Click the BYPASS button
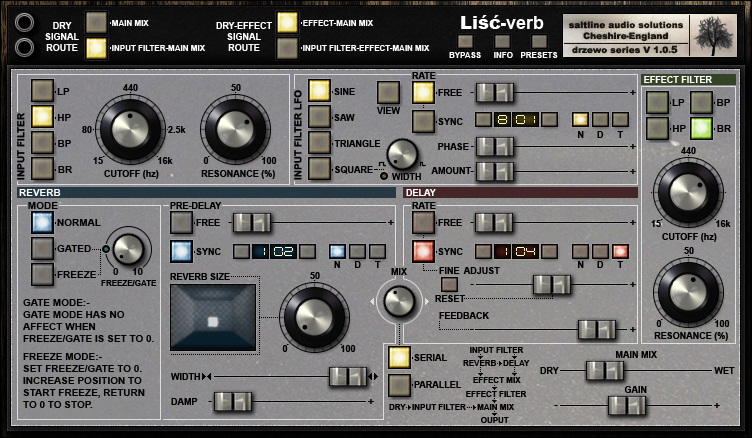Viewport: 752px width, 438px height. (x=465, y=42)
